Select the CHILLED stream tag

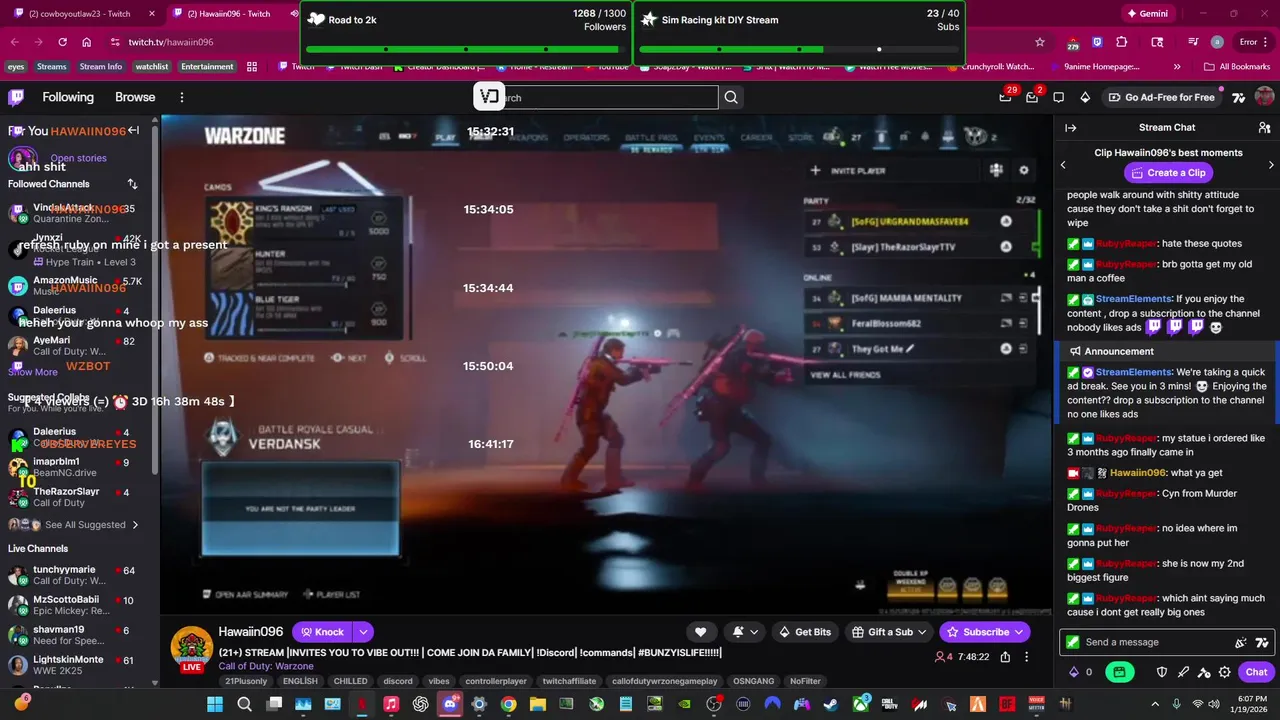350,681
